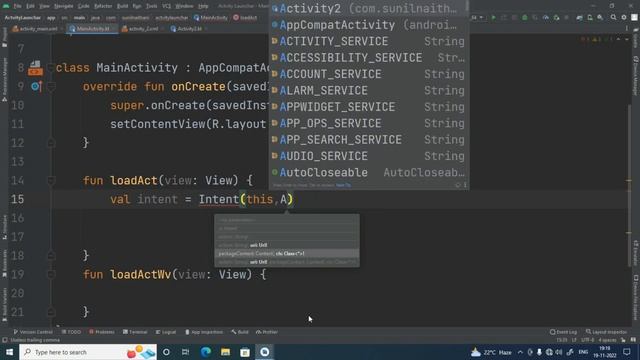
Task: Select ACCESSIBILITY_SERVICE completion suggestion
Action: pos(368,58)
